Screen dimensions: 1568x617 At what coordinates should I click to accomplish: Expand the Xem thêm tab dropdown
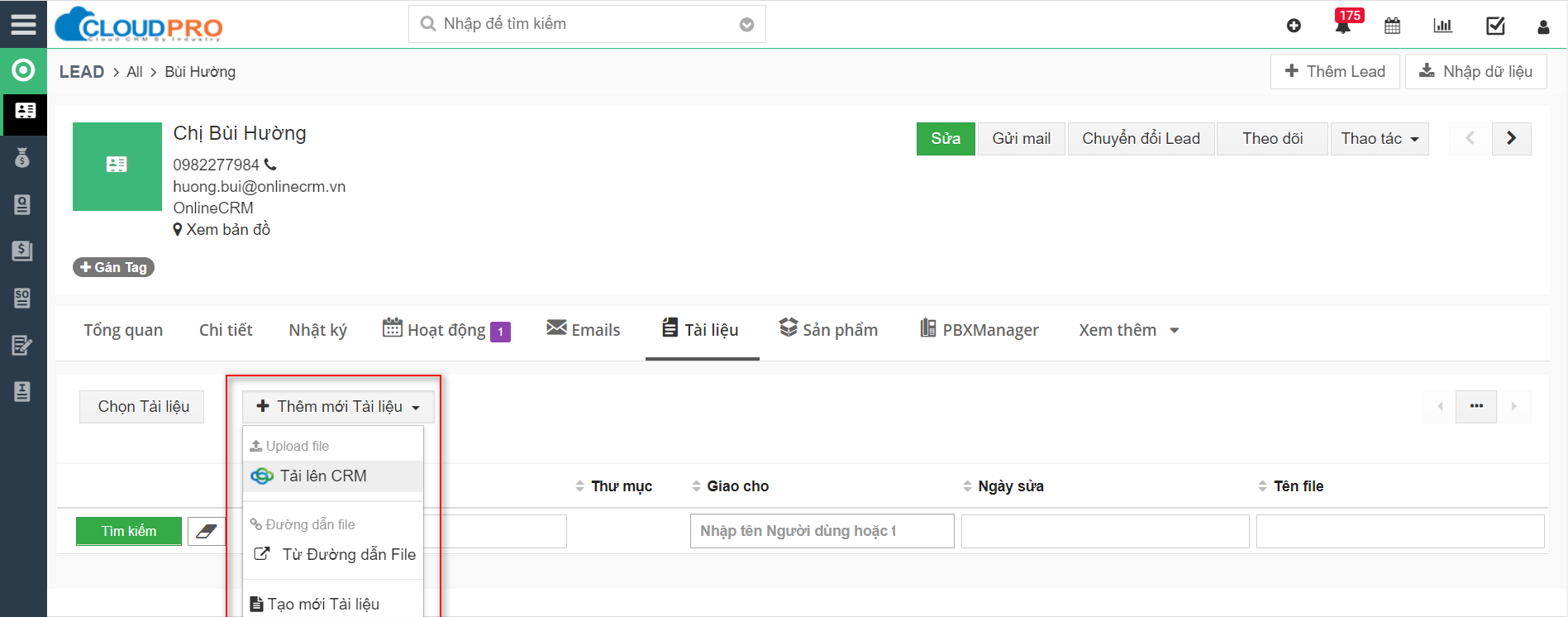[x=1128, y=330]
